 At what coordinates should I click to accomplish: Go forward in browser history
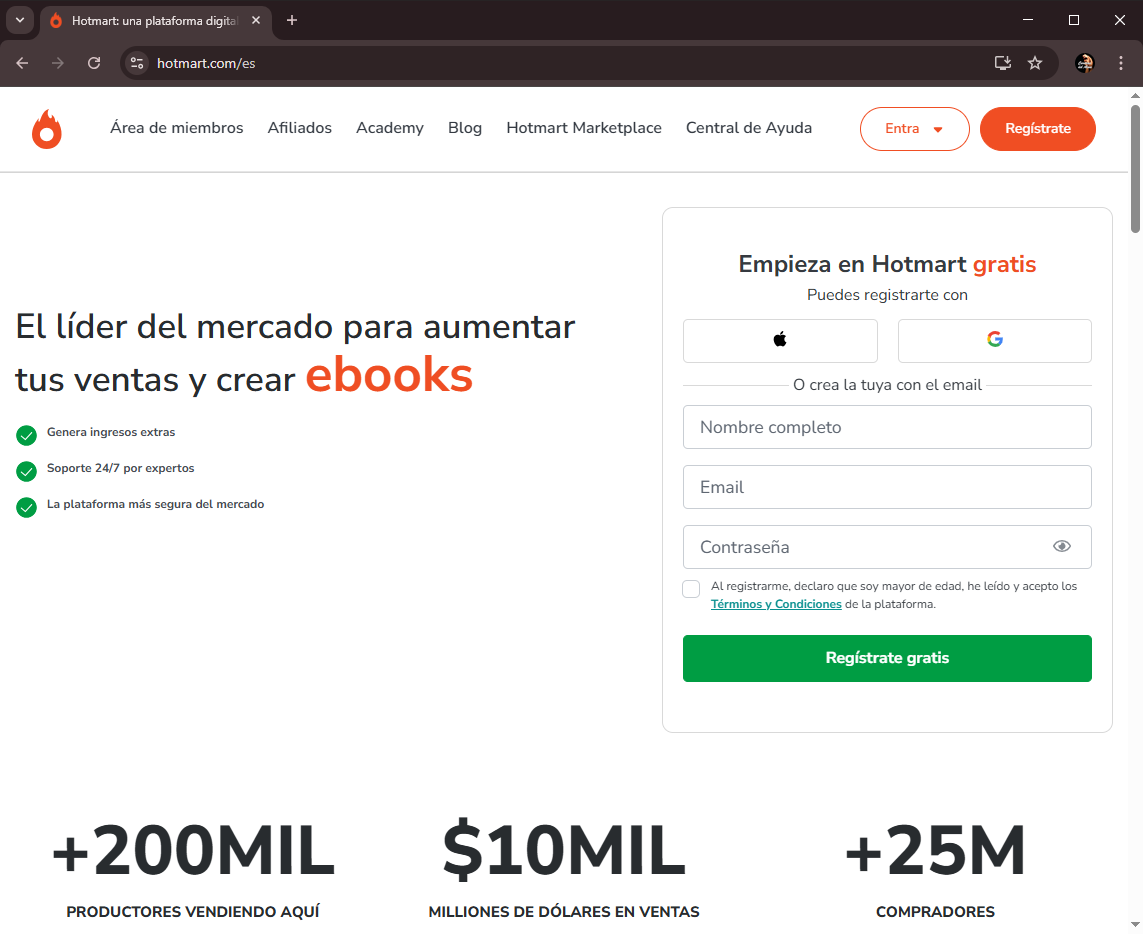58,63
